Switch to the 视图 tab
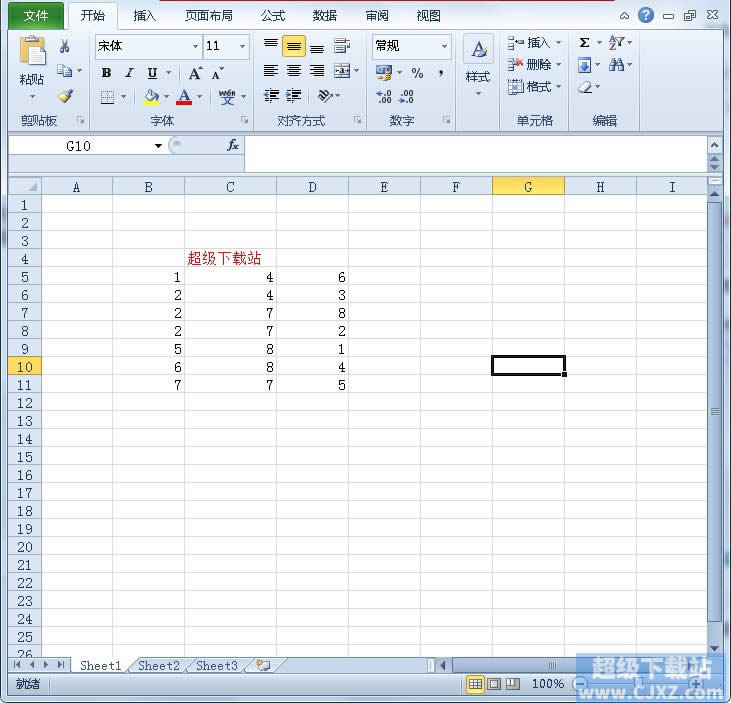Image resolution: width=731 pixels, height=703 pixels. (428, 16)
